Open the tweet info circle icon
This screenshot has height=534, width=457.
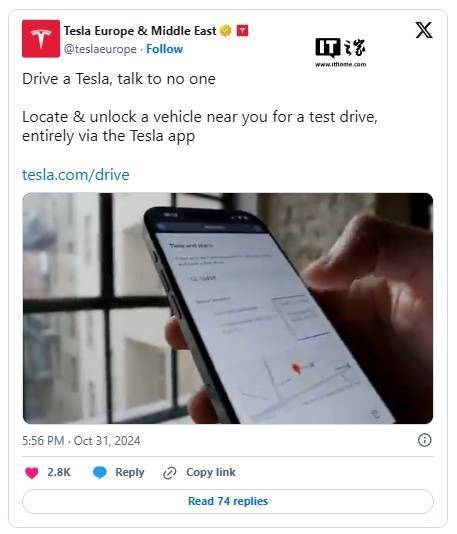424,440
